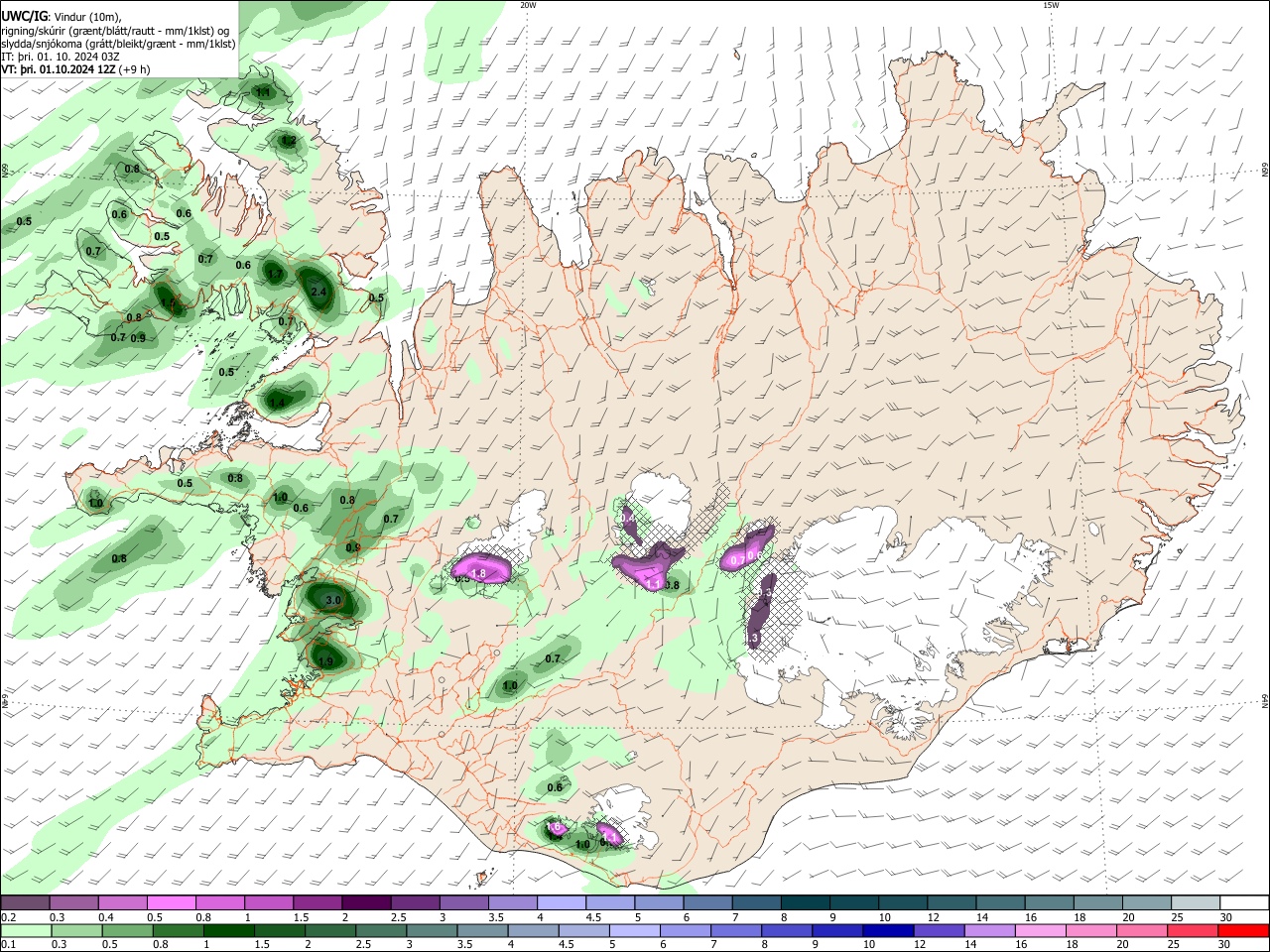Click the VT valid time 12Z (+9 h) line

pyautogui.click(x=75, y=69)
